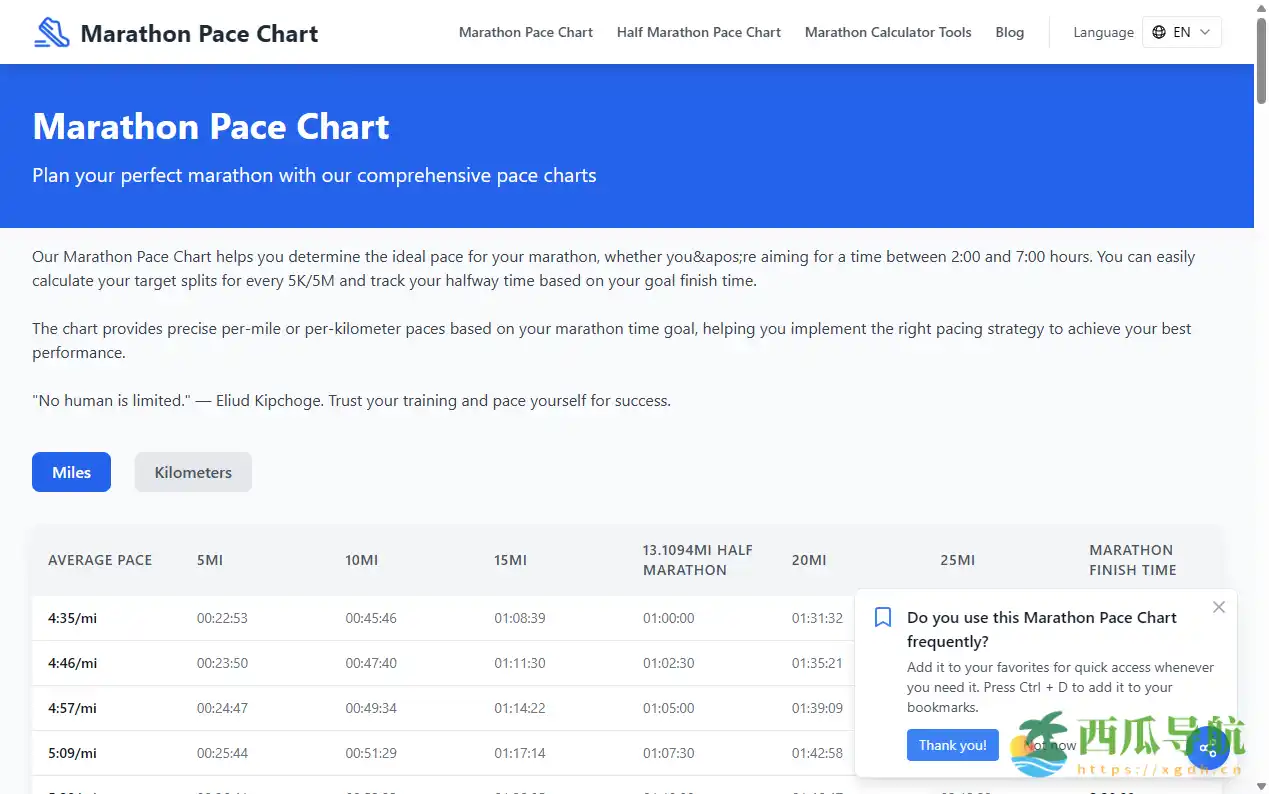The width and height of the screenshot is (1269, 794).
Task: Switch the pace chart to Kilometers
Action: [193, 471]
